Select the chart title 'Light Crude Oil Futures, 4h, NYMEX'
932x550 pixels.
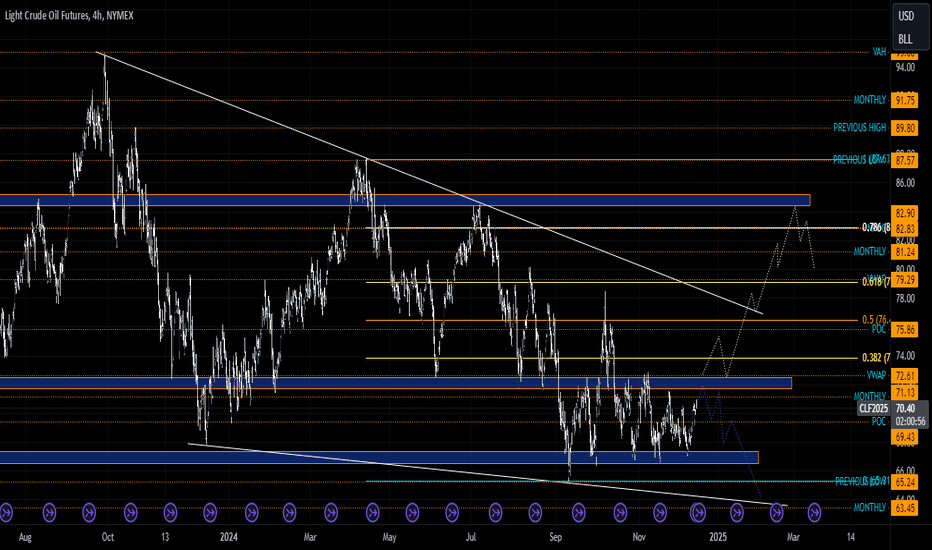click(69, 16)
